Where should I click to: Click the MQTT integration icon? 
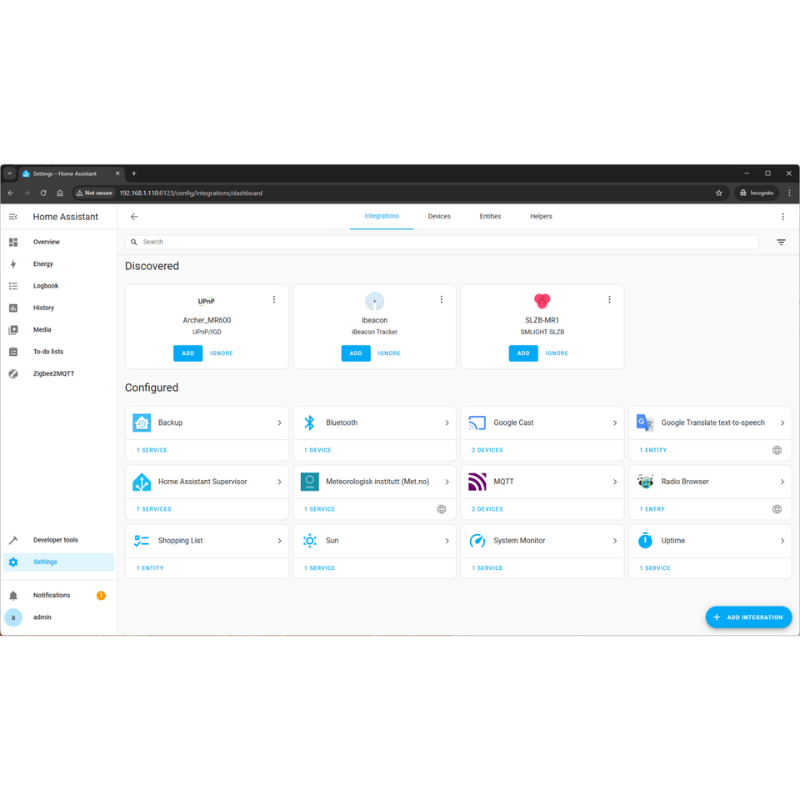[477, 482]
